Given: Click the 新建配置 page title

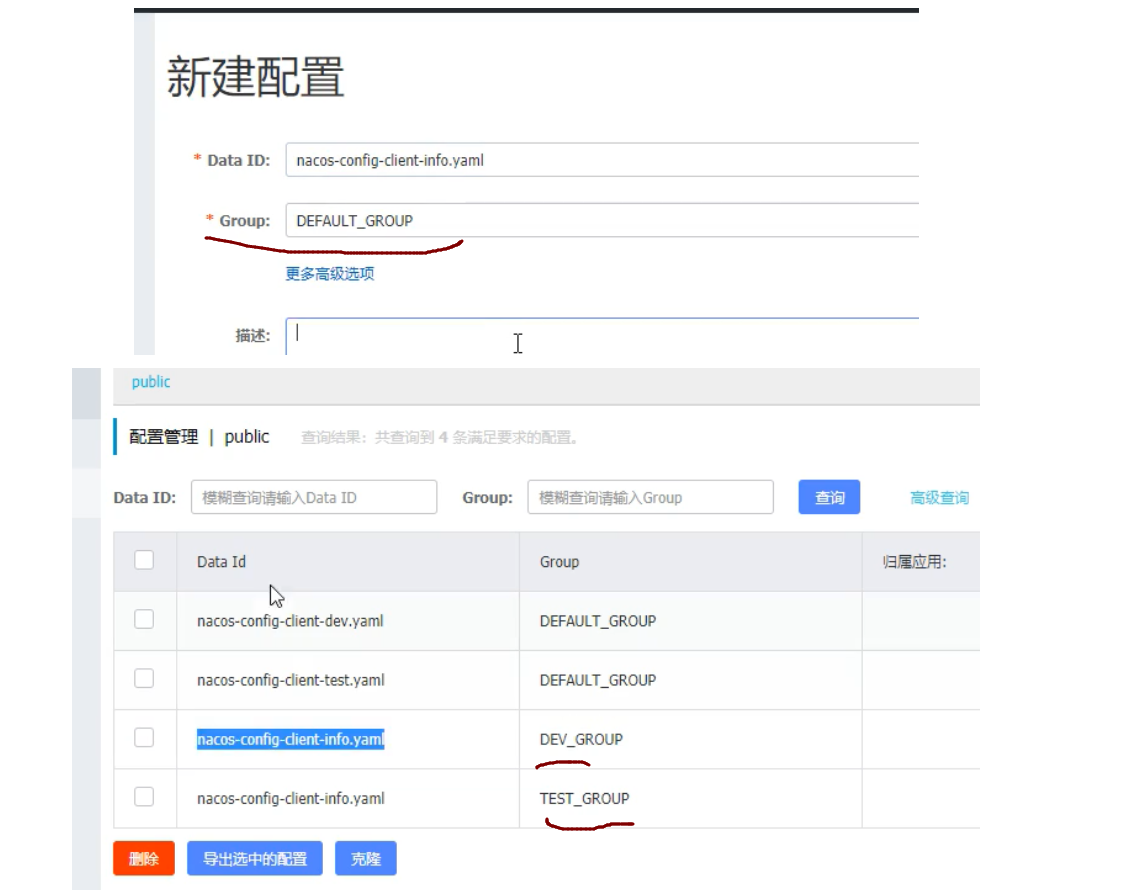Looking at the screenshot, I should point(255,77).
